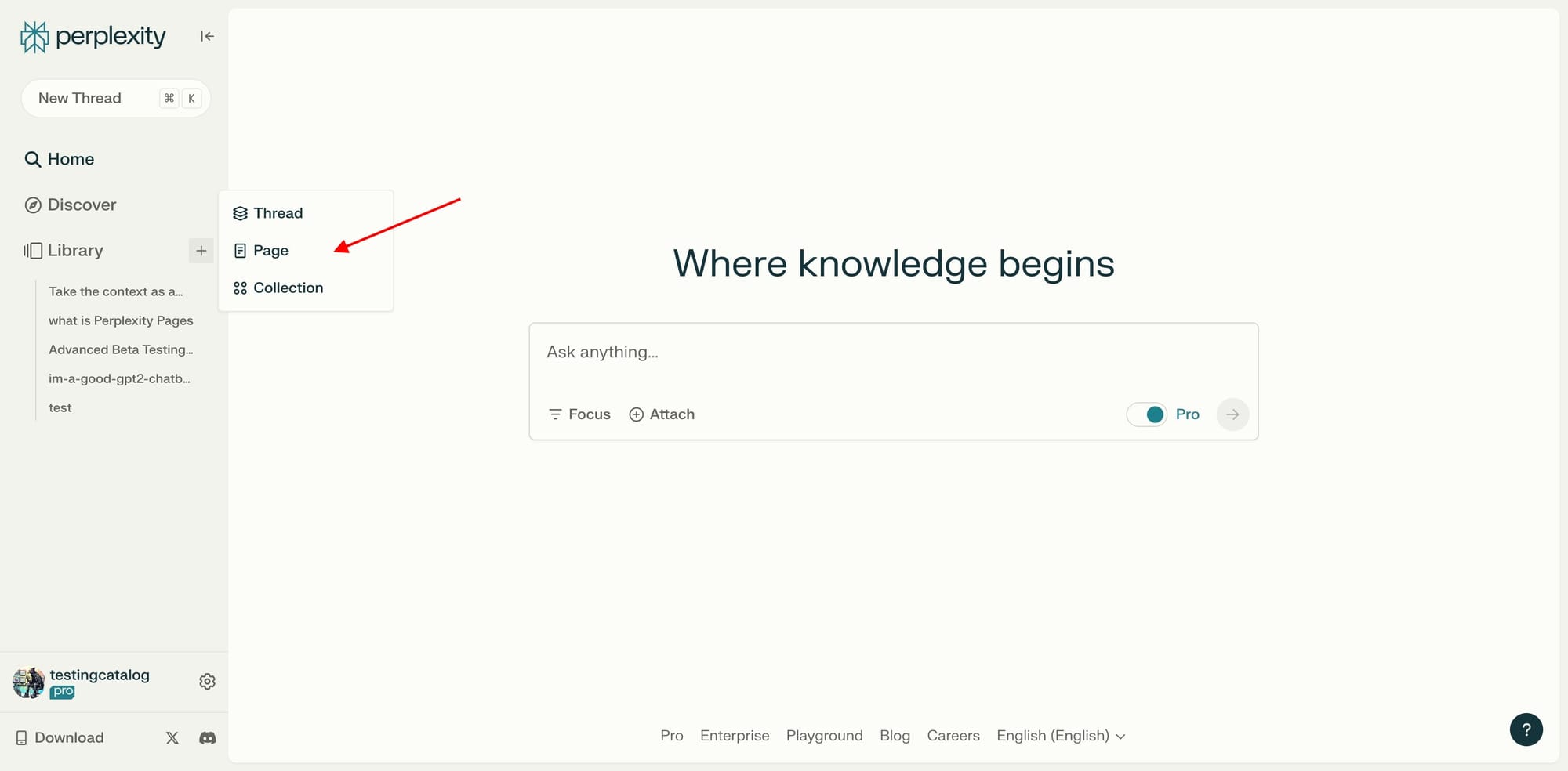Click the X (Twitter) icon
The image size is (1568, 771).
[172, 737]
